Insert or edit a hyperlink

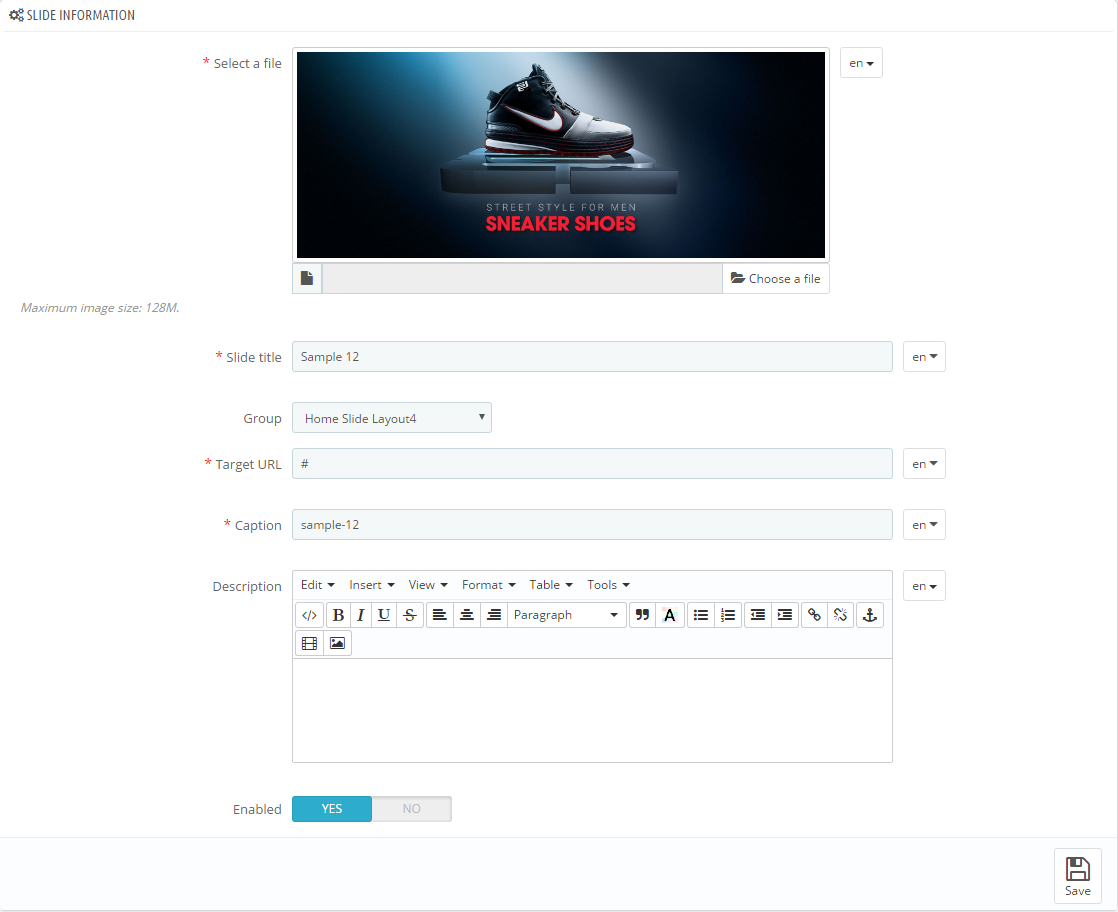coord(814,615)
